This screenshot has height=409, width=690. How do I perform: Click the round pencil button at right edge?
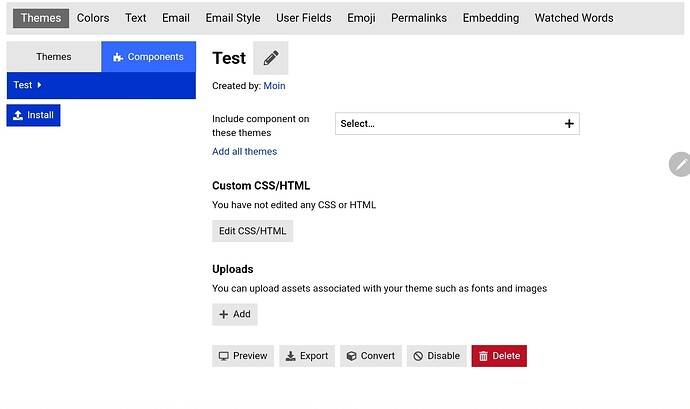click(680, 164)
